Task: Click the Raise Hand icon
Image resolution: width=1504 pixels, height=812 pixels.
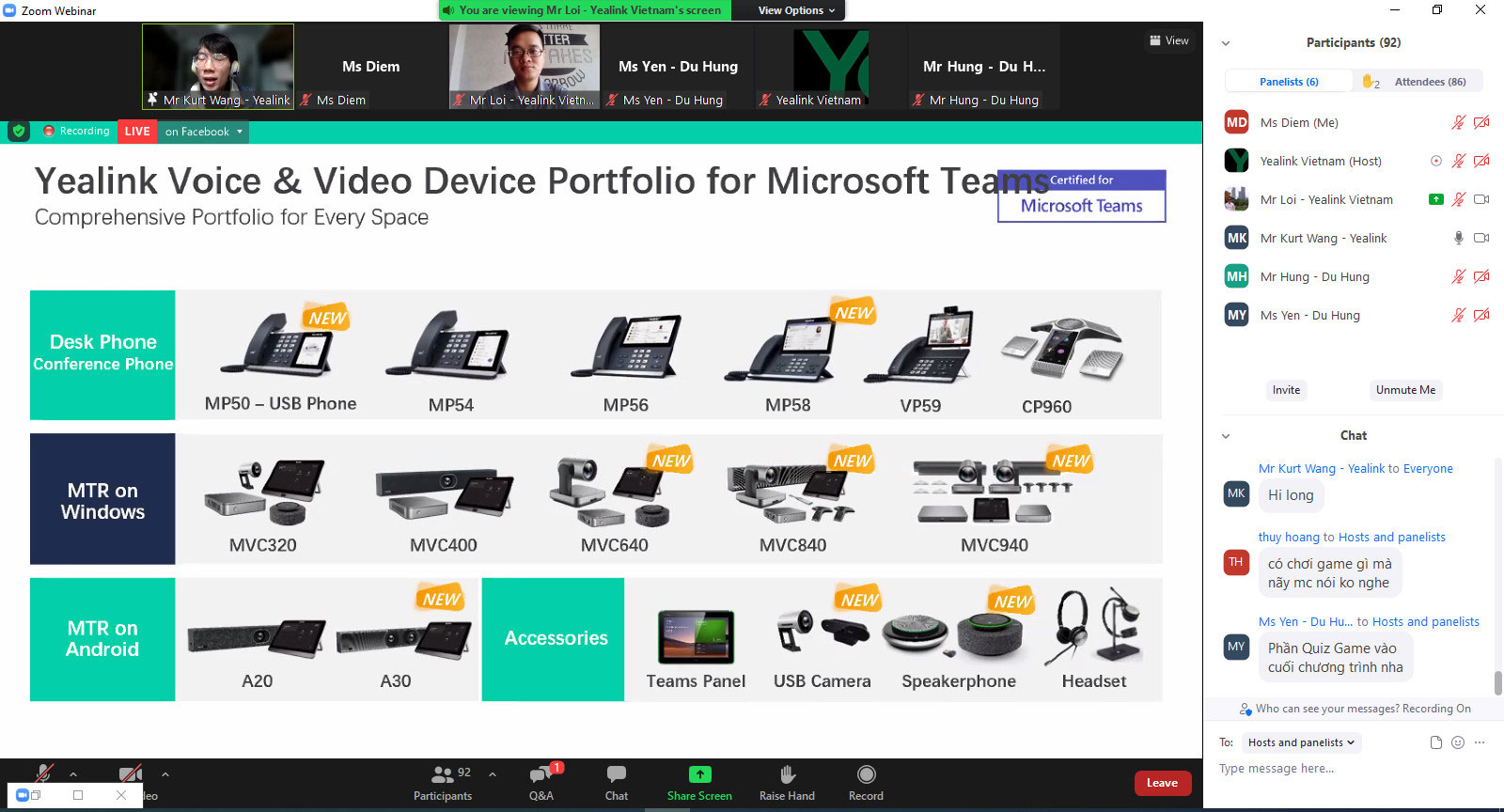Action: click(x=788, y=774)
